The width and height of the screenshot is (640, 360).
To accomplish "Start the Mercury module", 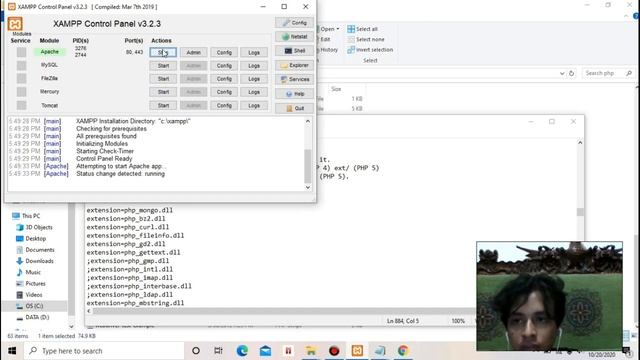I will [x=163, y=92].
